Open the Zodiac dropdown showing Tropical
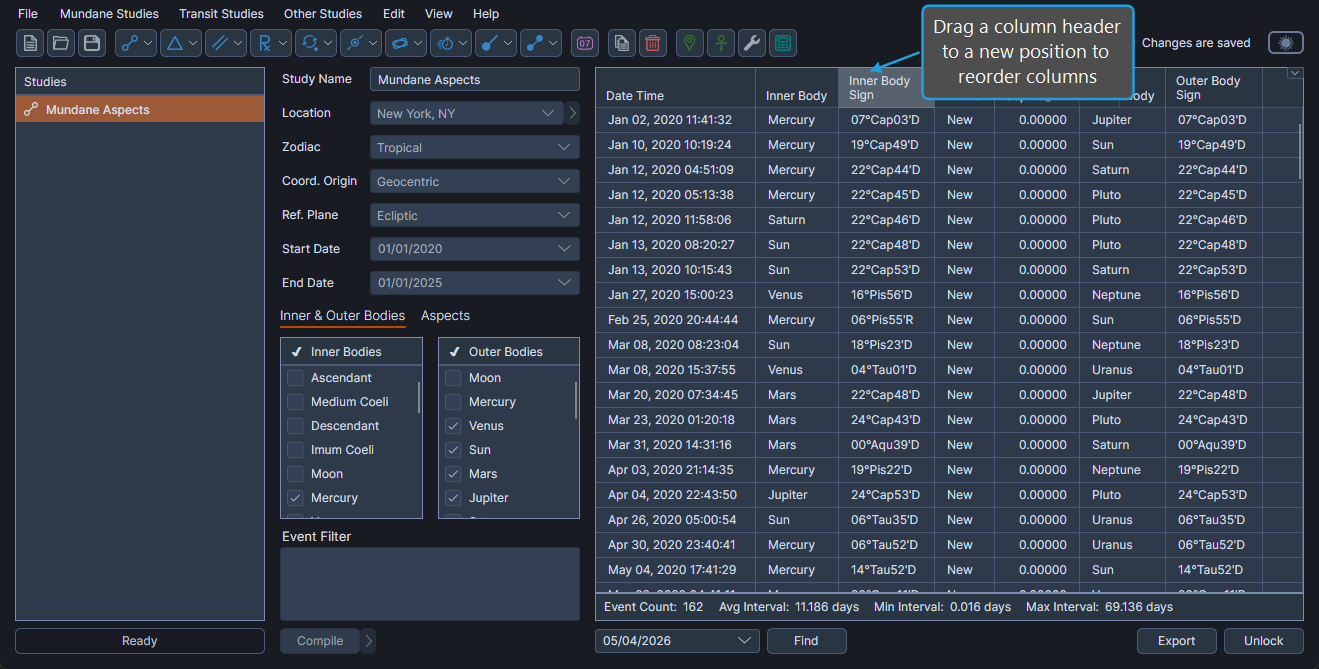The image size is (1319, 669). [x=475, y=148]
